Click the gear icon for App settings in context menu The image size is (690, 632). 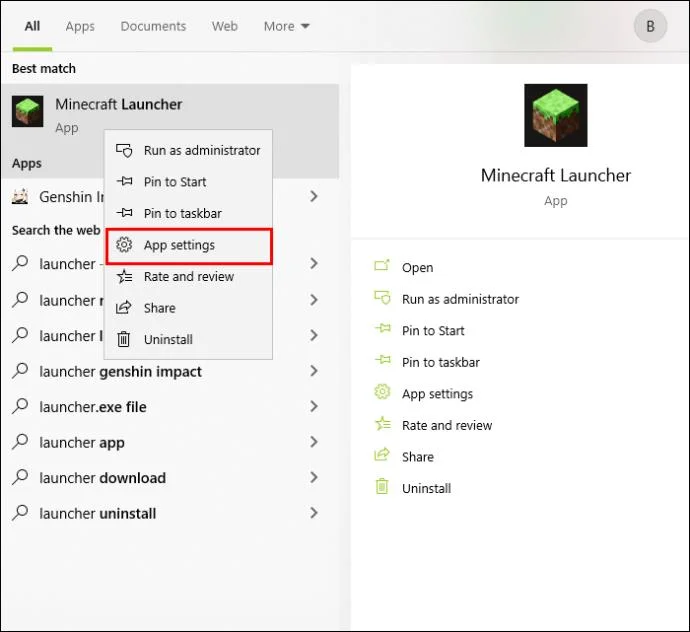pos(124,245)
